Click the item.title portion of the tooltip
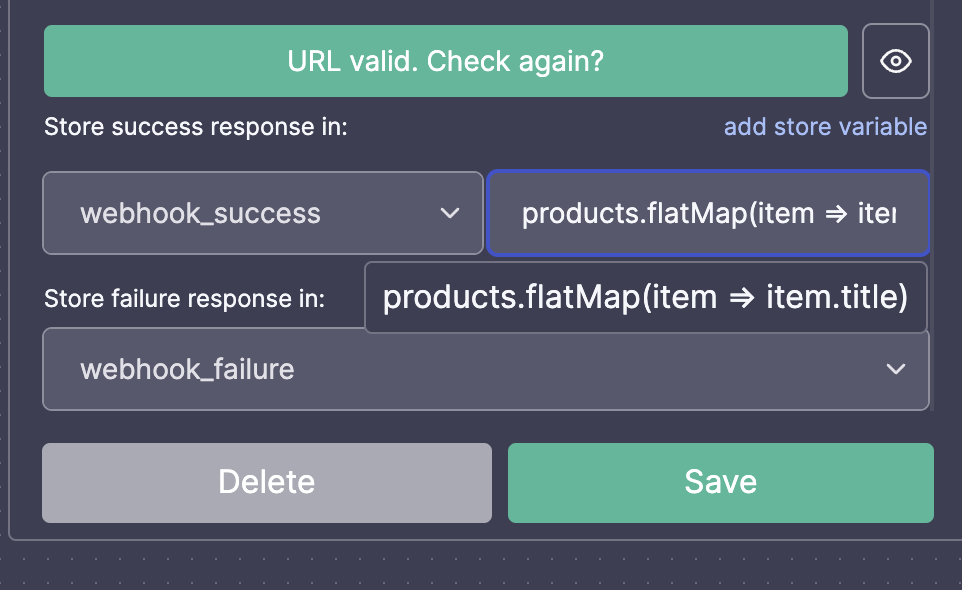 point(837,297)
